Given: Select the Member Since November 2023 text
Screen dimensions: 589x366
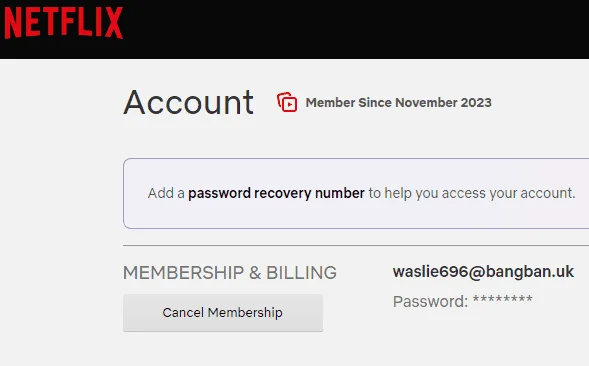Looking at the screenshot, I should 399,103.
